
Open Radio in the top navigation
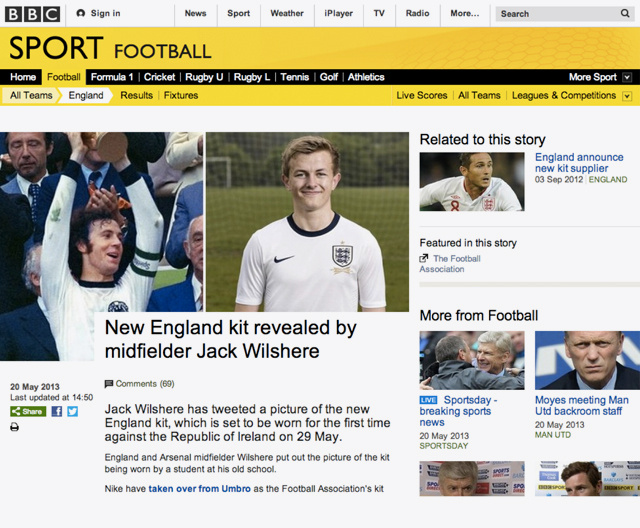(418, 13)
